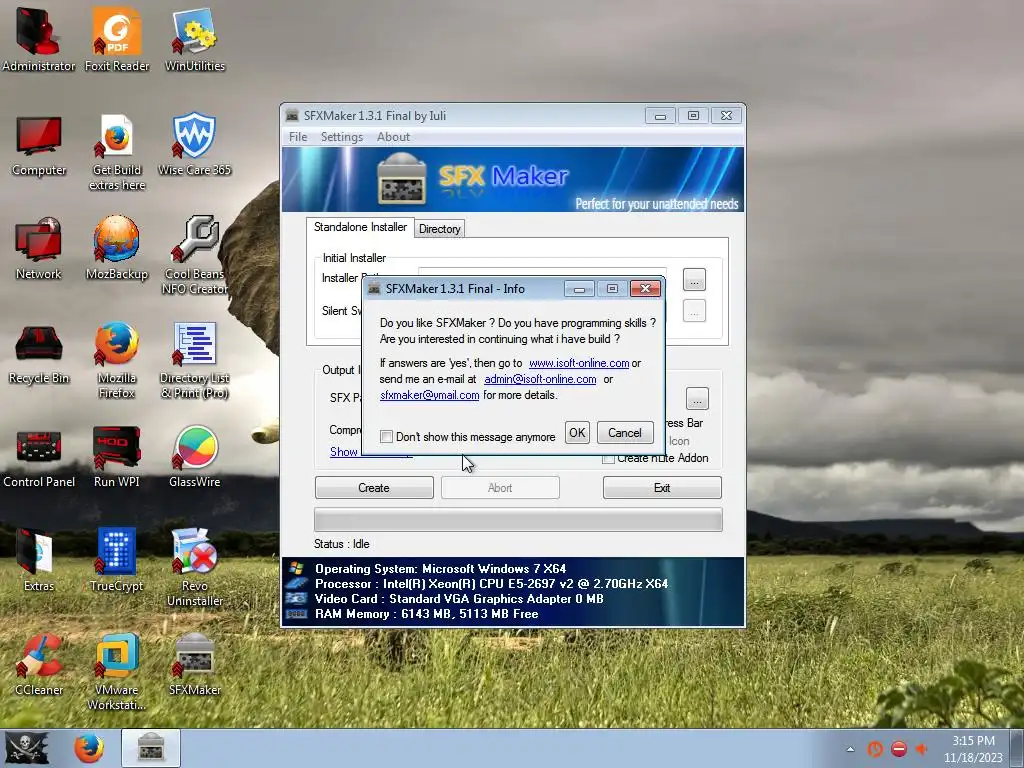Screen dimensions: 1024x768
Task: Close the SFXMaker Info dialog
Action: coord(645,289)
